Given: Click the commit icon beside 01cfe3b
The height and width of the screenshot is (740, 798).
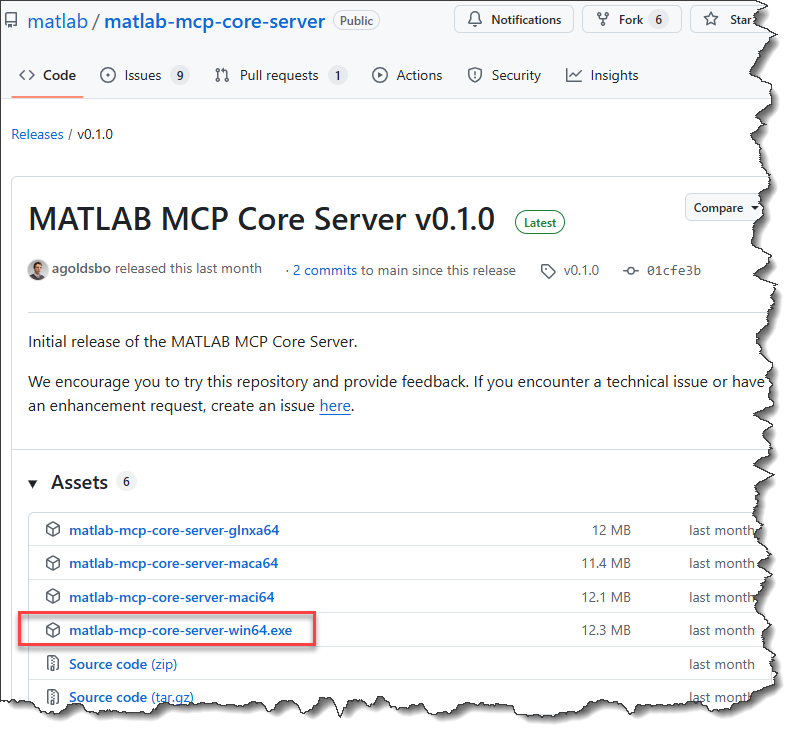Looking at the screenshot, I should point(630,270).
